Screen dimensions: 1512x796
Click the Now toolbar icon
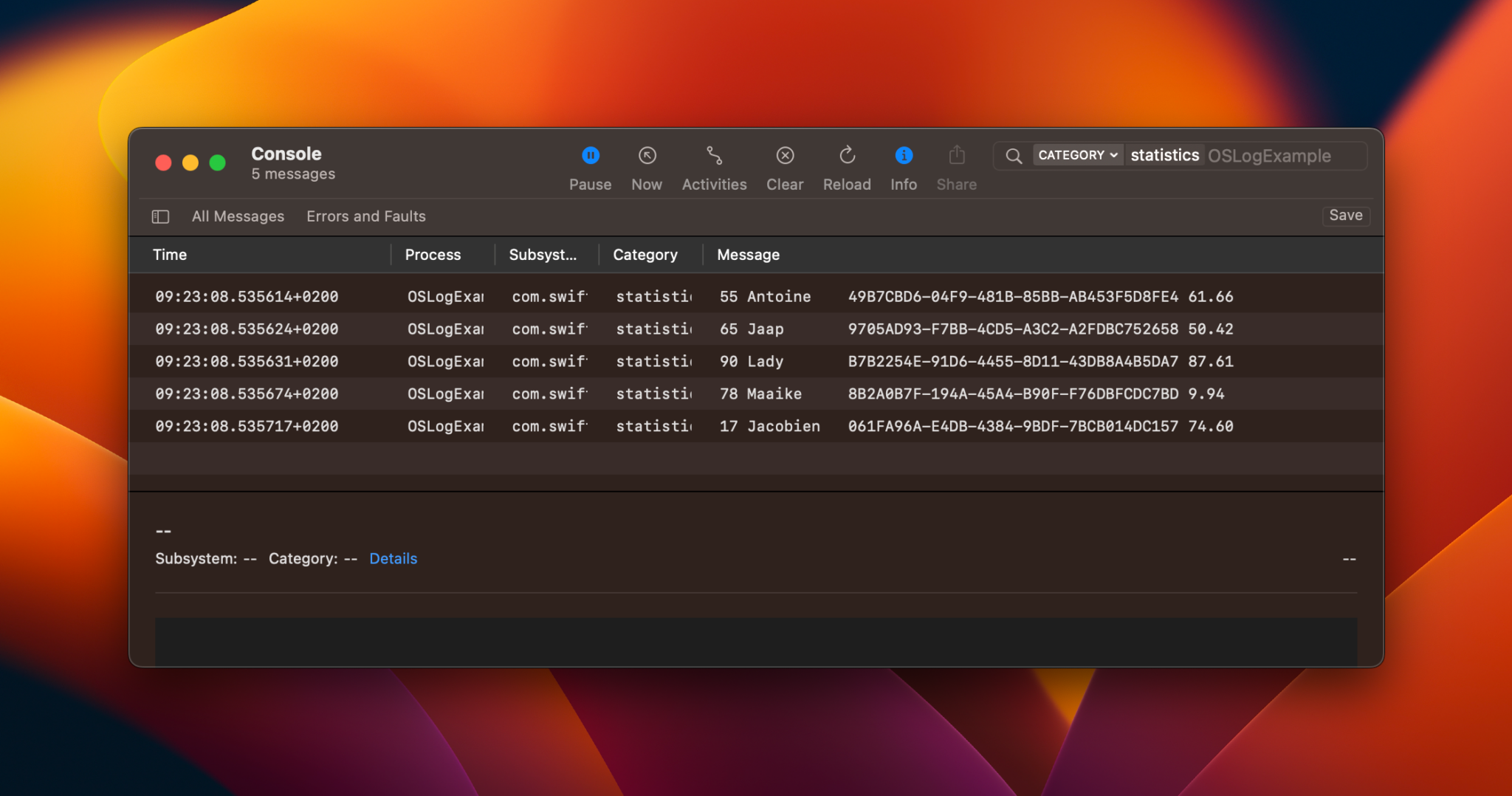647,156
